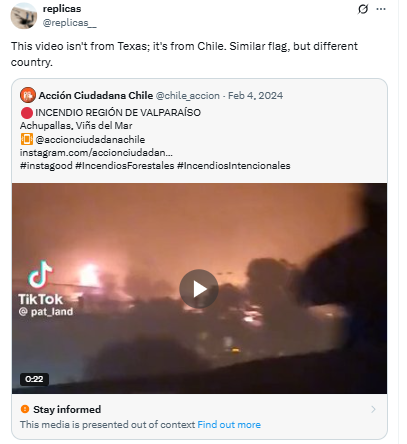Play the embedded fire video

(x=199, y=289)
